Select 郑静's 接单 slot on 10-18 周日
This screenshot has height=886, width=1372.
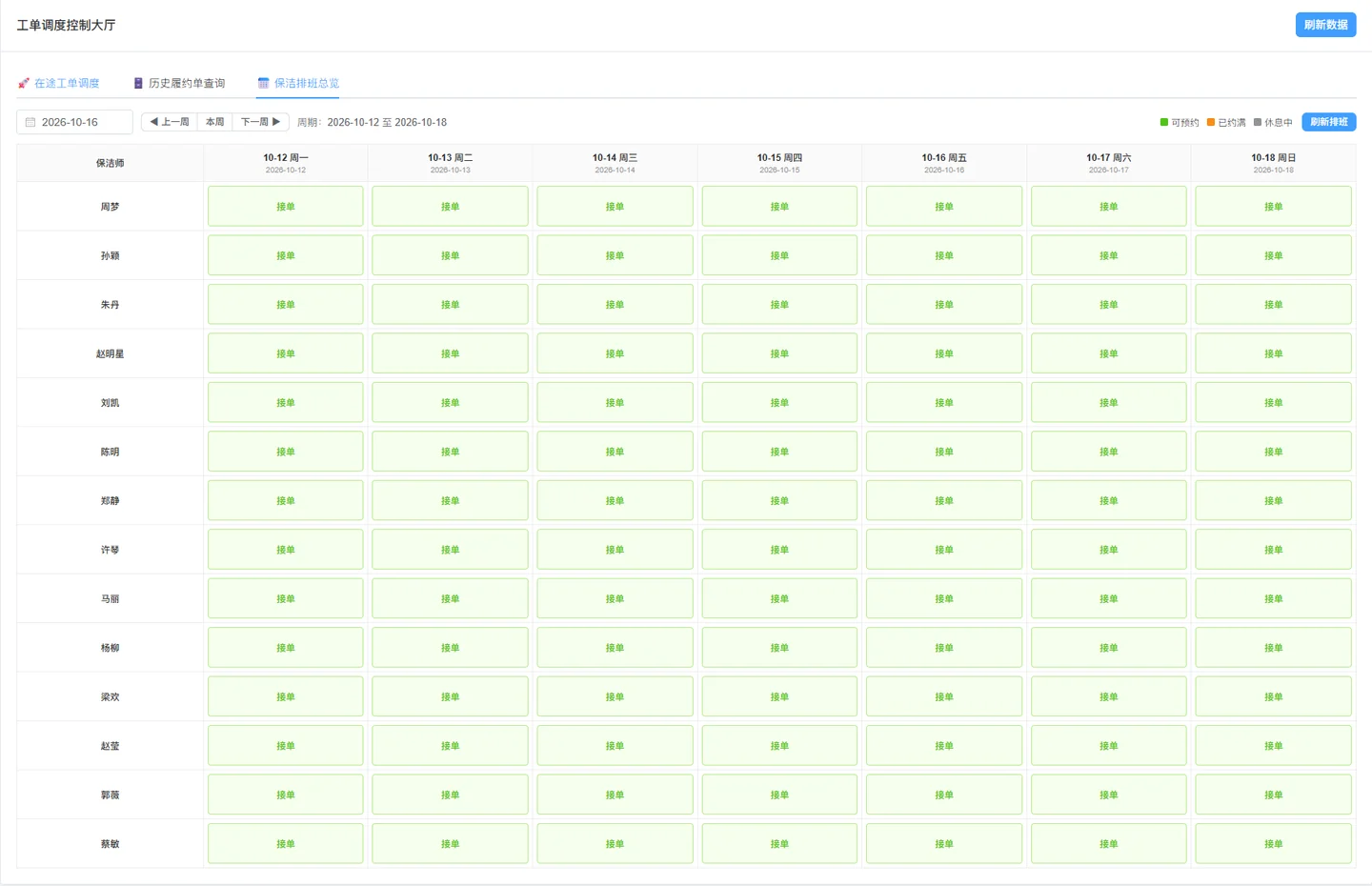click(x=1273, y=500)
